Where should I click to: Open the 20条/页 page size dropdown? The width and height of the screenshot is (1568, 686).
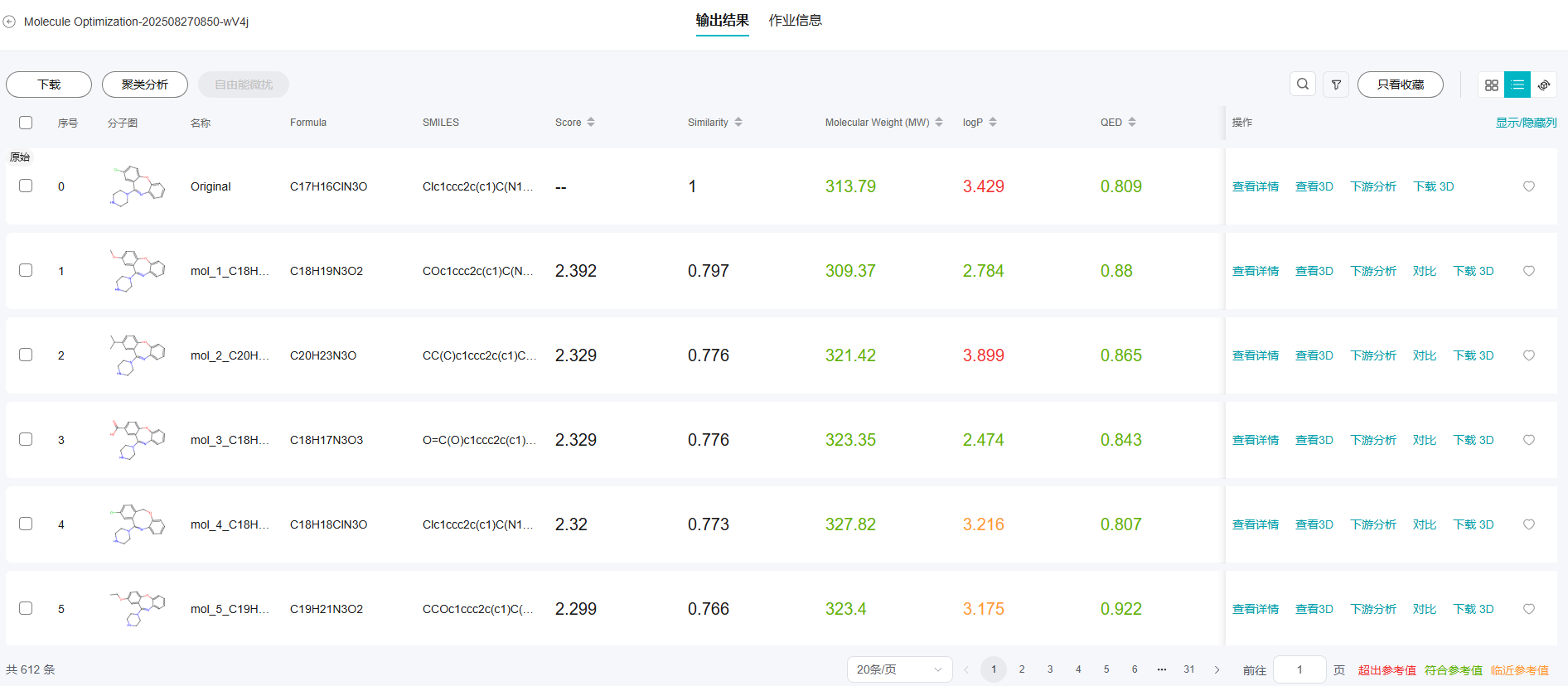click(899, 669)
